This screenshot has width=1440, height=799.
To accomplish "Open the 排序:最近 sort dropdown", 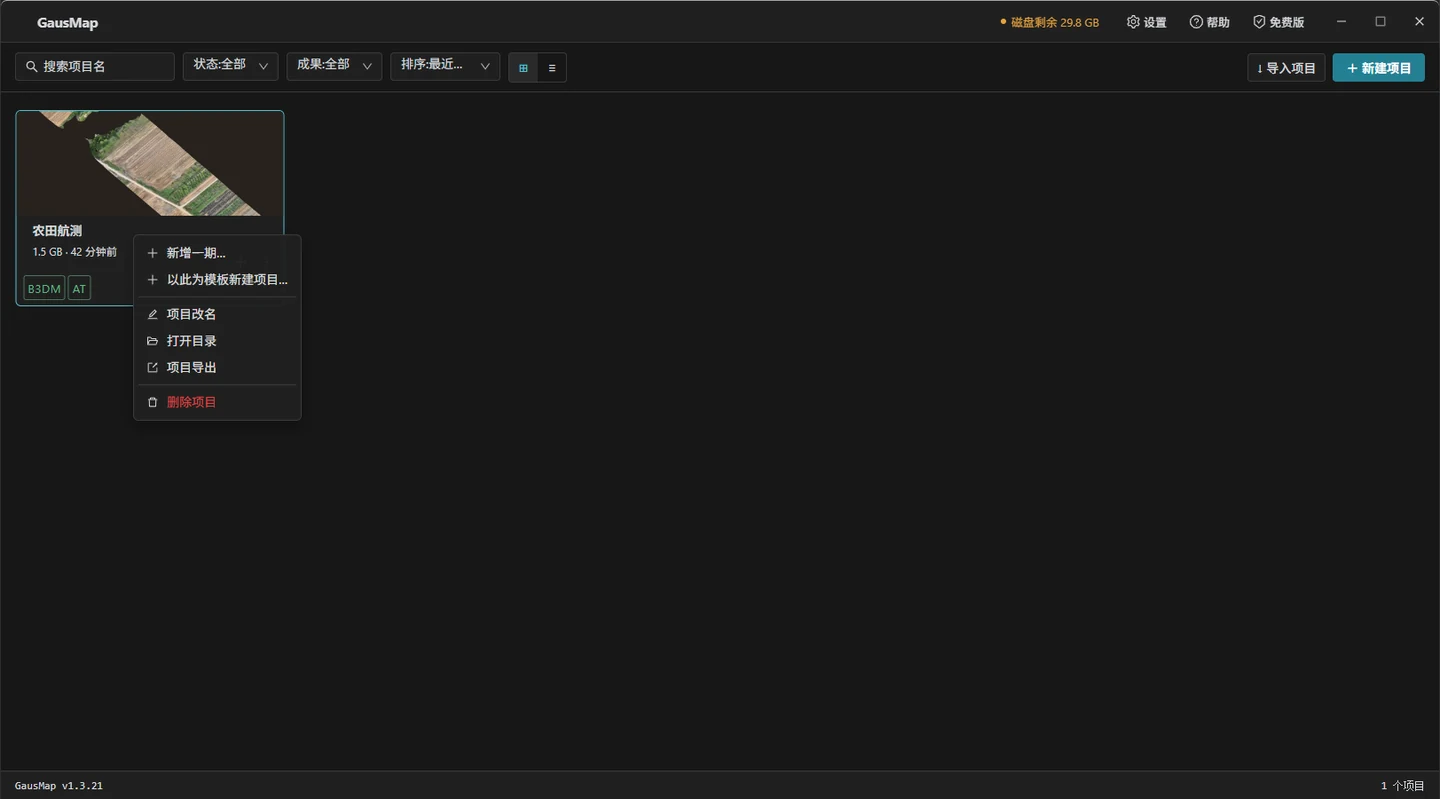I will [445, 67].
